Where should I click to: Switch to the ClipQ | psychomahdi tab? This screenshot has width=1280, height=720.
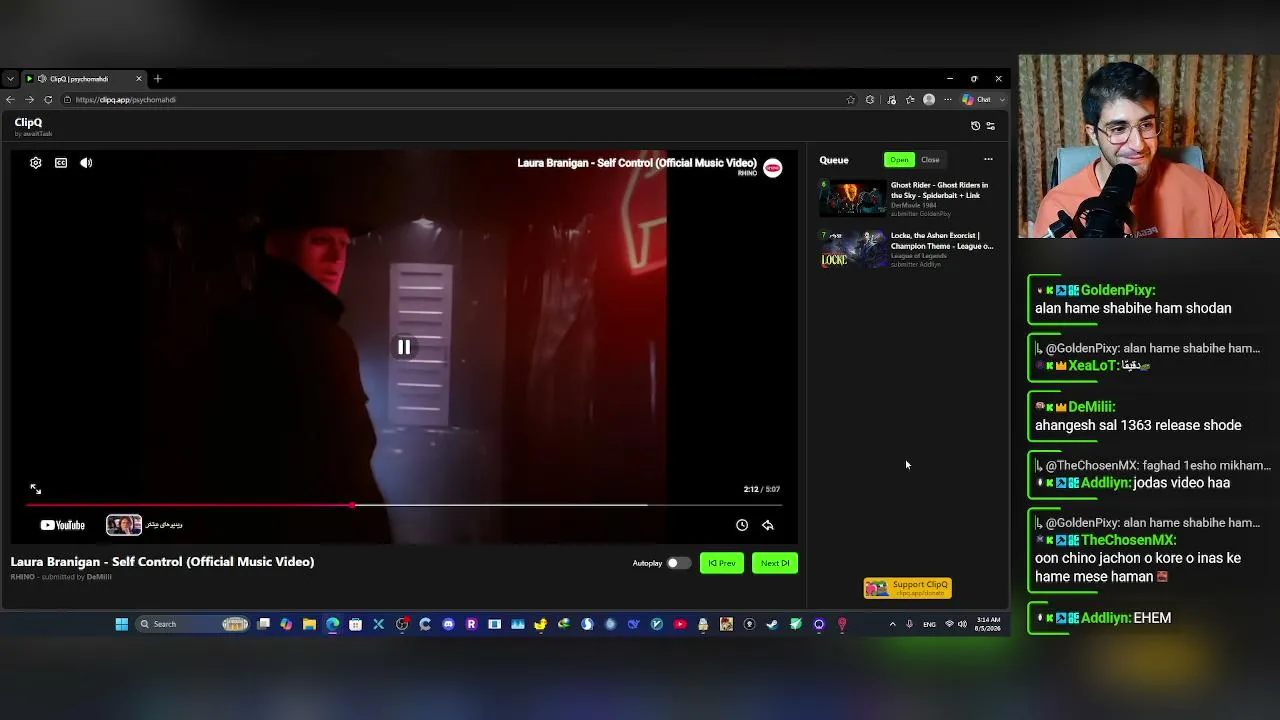pyautogui.click(x=85, y=79)
